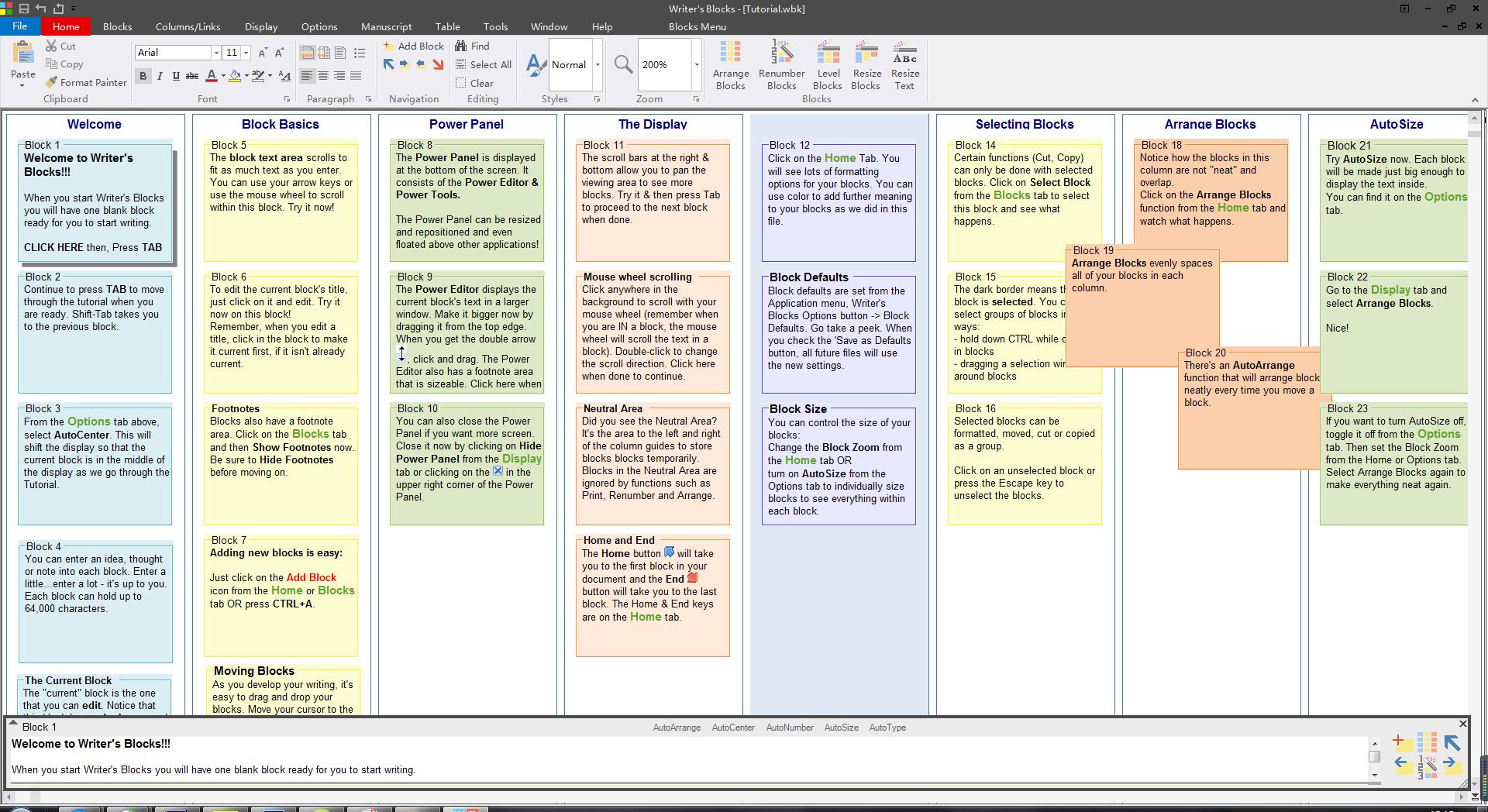Toggle AutoCenter in the Power Panel

732,728
